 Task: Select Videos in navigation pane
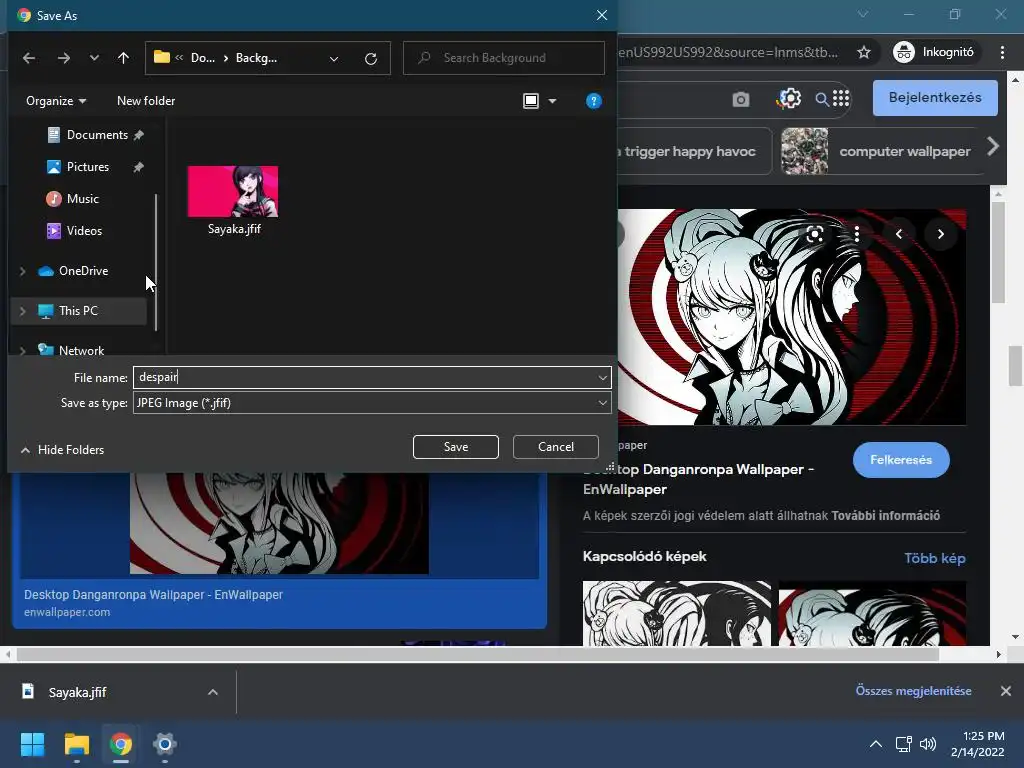point(84,231)
